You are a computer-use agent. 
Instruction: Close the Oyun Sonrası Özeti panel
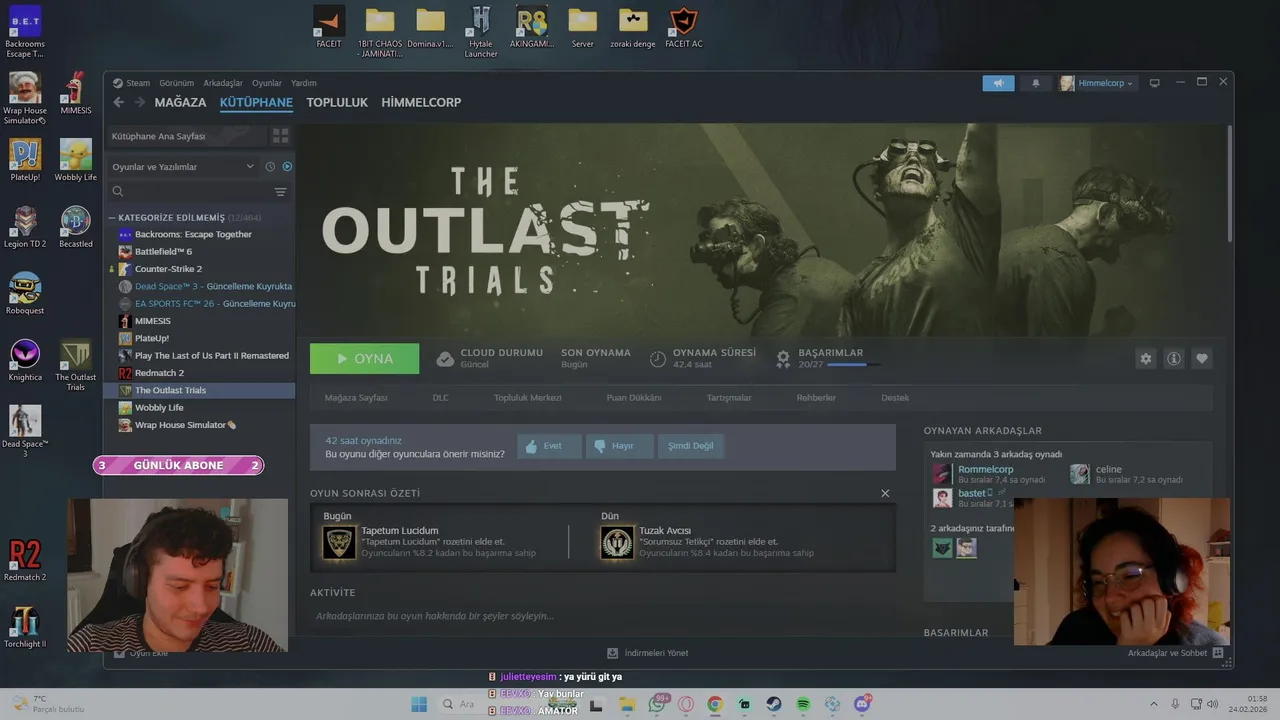tap(885, 493)
